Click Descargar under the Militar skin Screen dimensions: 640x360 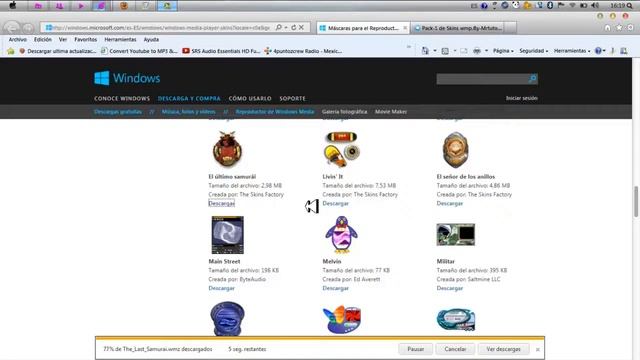(449, 288)
